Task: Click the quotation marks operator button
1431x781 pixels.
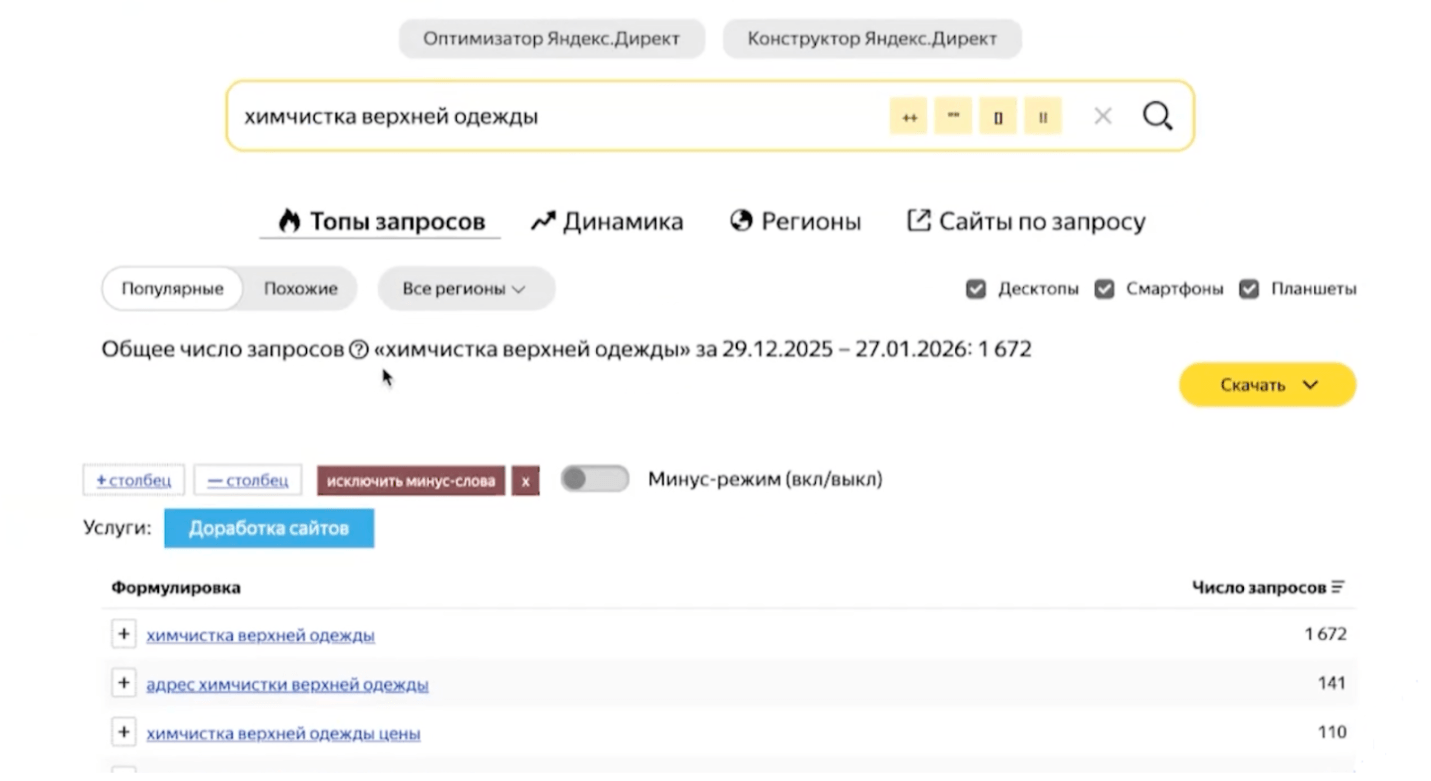Action: click(953, 117)
